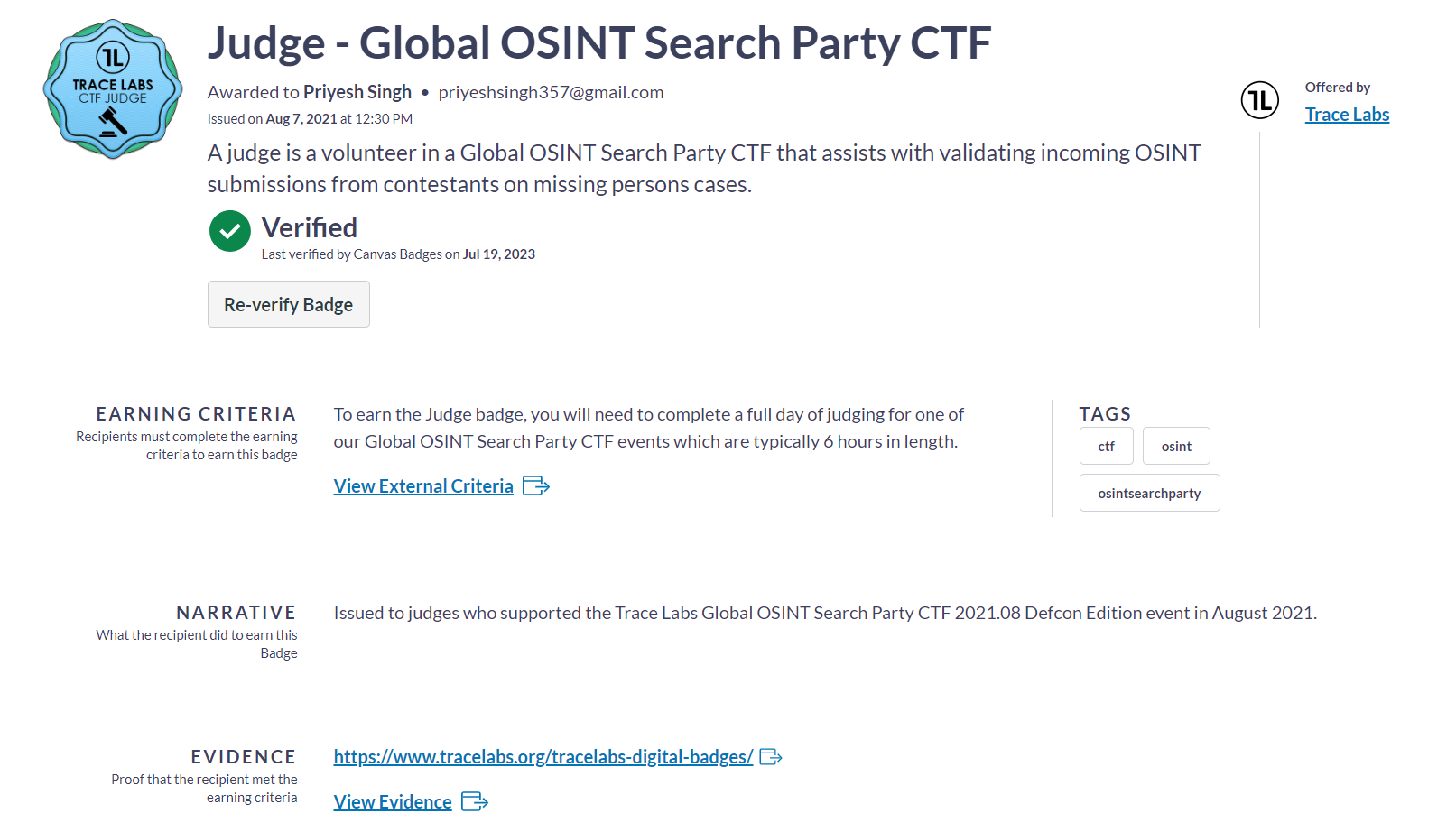
Task: Click the Trace Labs CTF Judge badge image
Action: click(x=113, y=89)
